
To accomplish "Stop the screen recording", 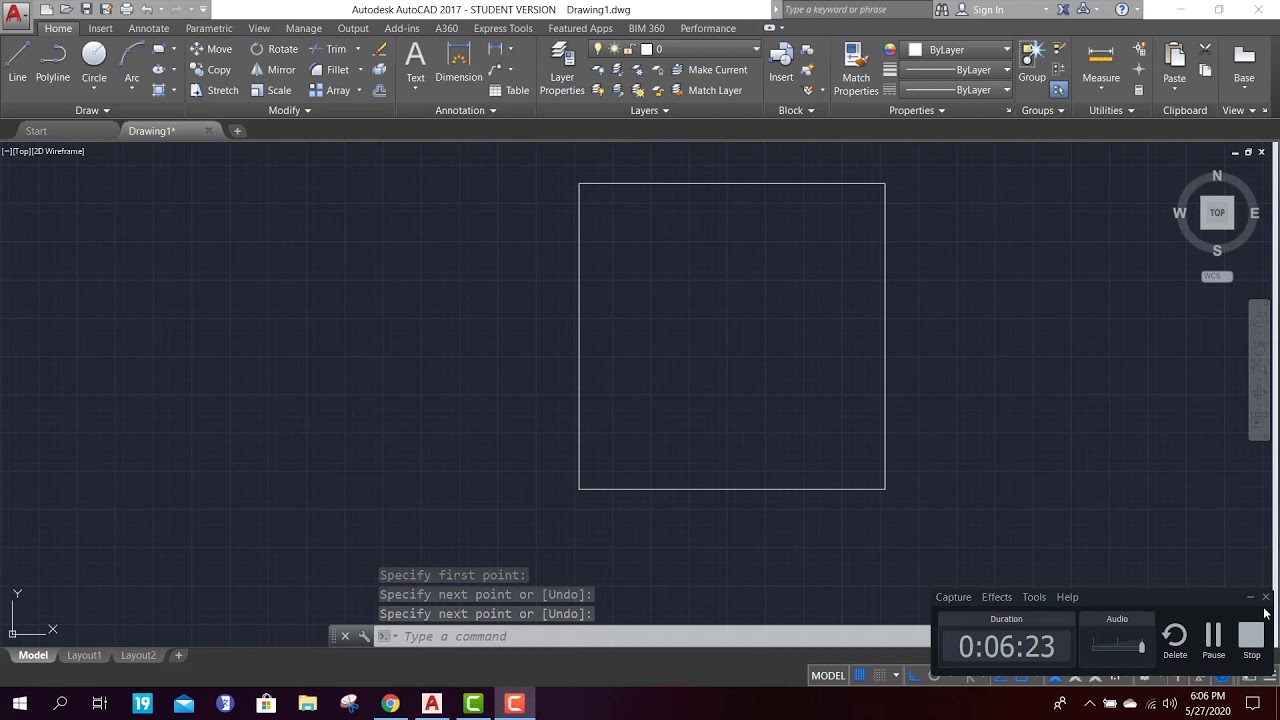I will point(1251,640).
